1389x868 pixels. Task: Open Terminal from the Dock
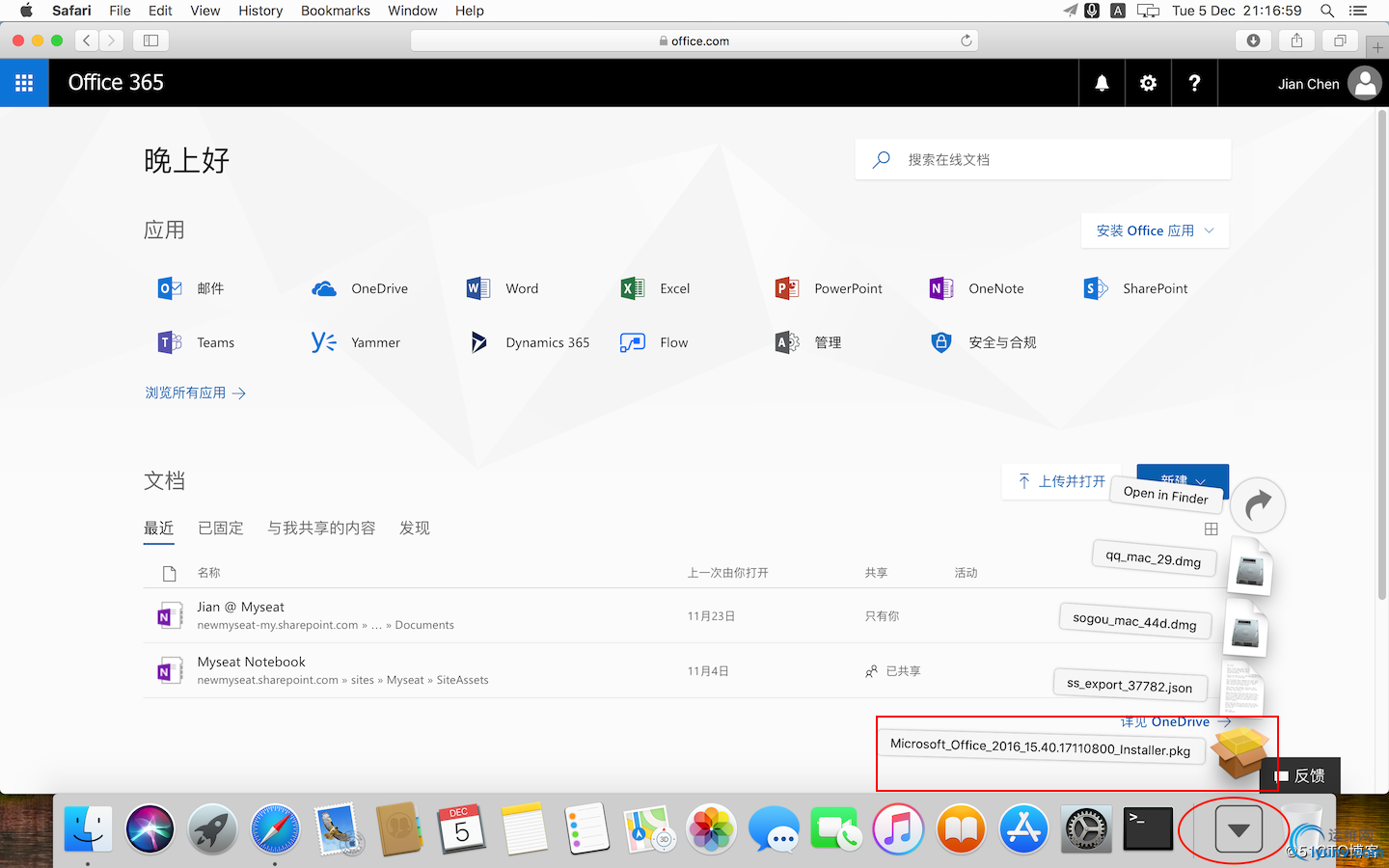[1148, 829]
